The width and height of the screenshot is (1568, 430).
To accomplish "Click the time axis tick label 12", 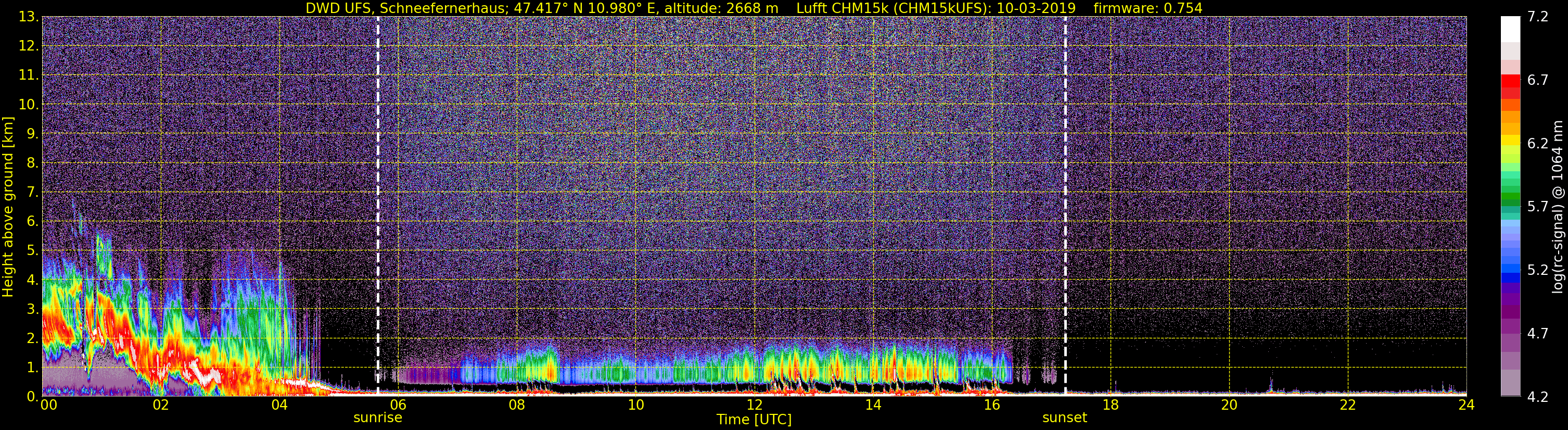I will coord(754,405).
